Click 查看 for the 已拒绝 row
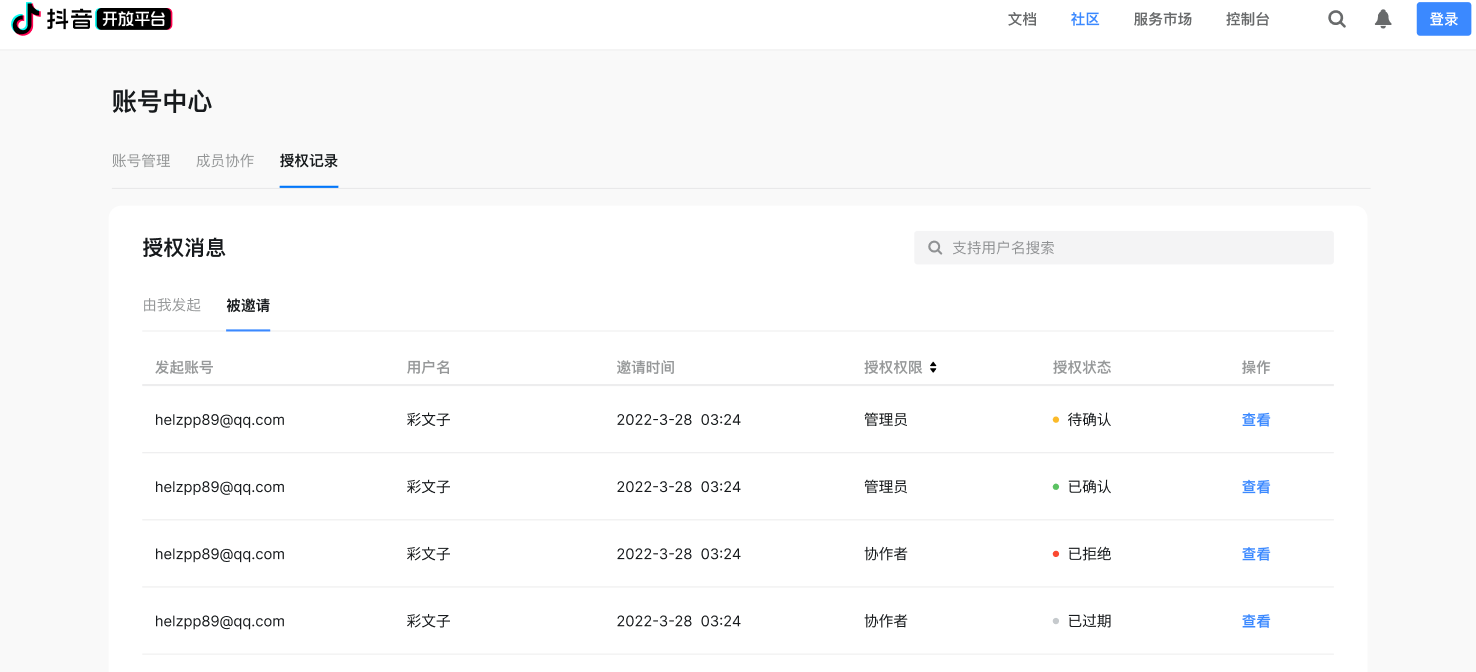 (x=1256, y=554)
